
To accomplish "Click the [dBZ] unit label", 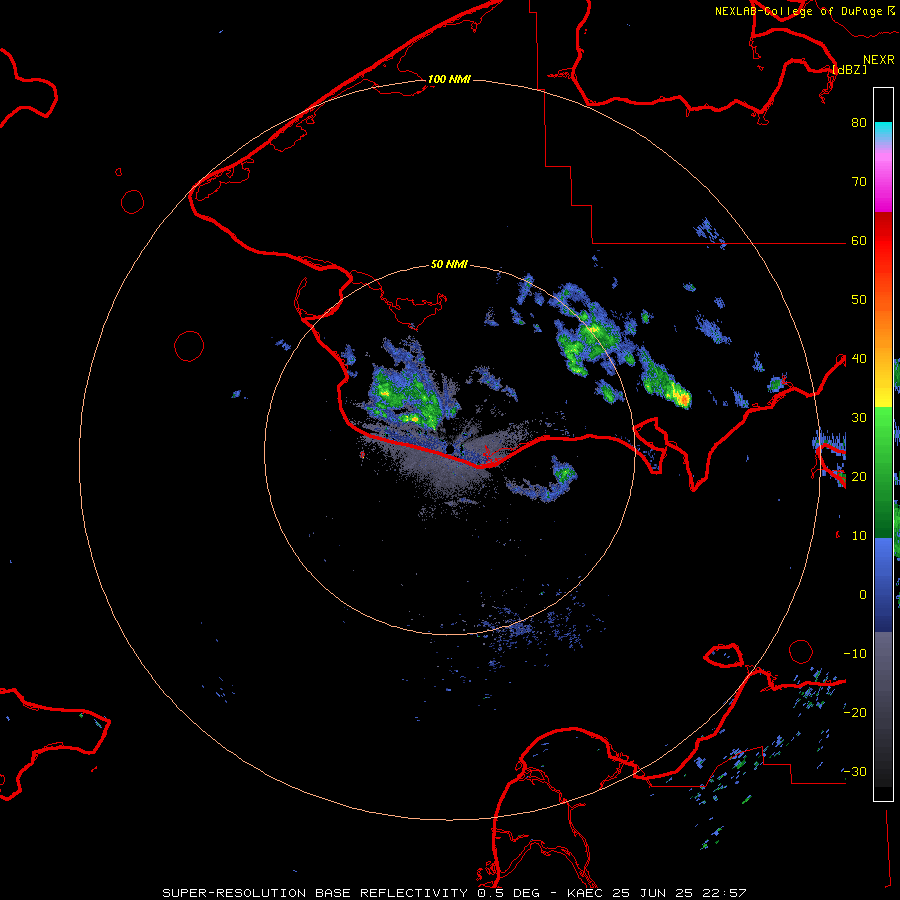I will pos(849,69).
